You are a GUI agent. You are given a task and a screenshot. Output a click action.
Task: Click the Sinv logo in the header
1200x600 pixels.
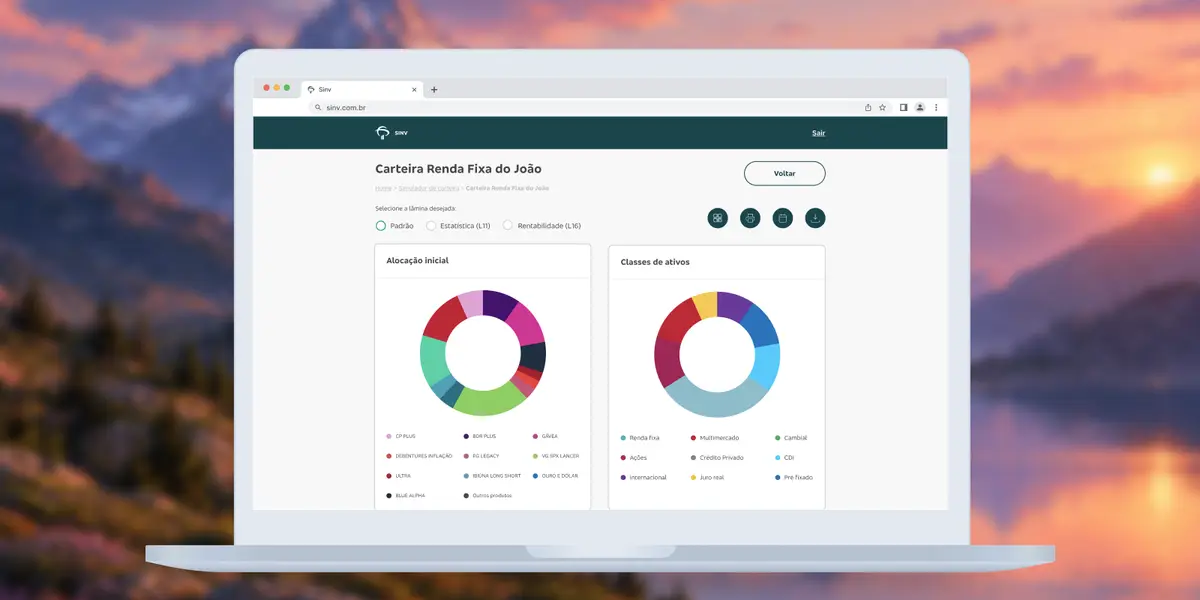[391, 133]
